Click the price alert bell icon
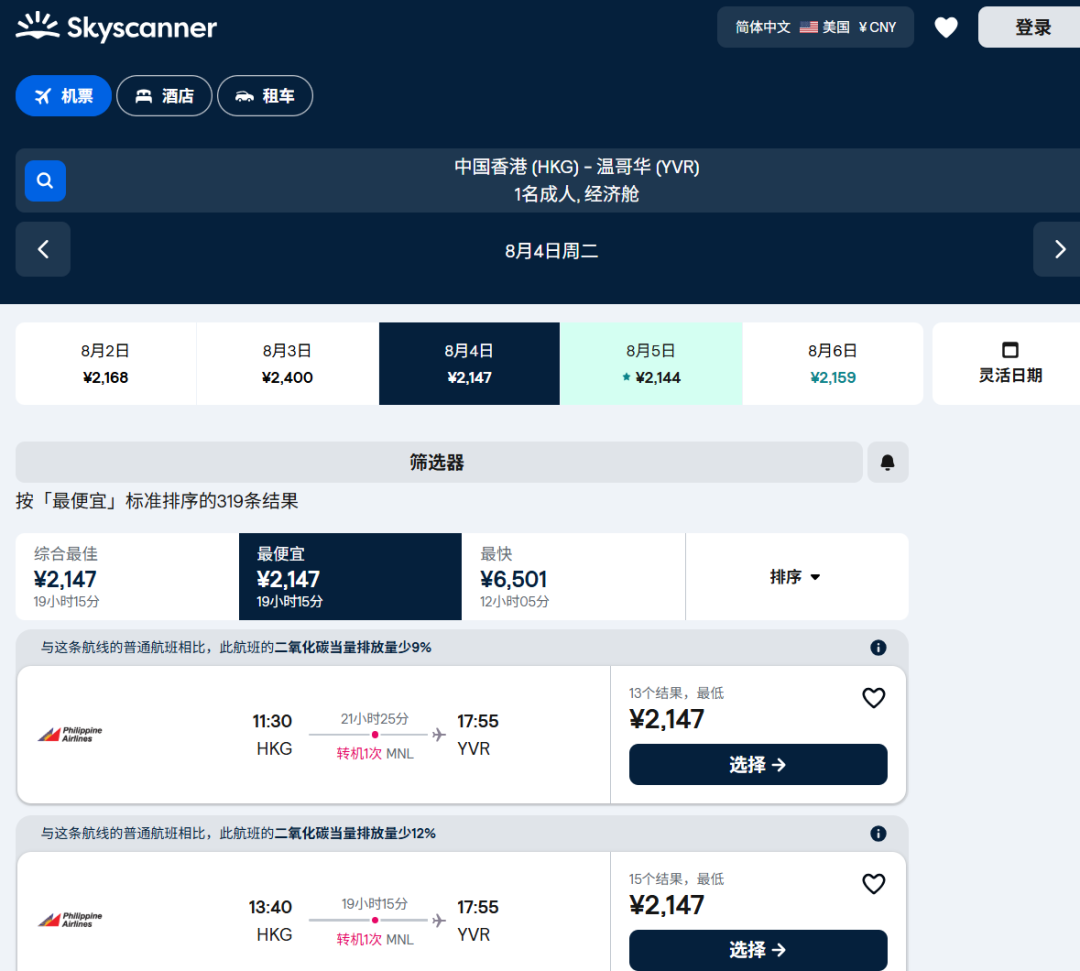 [887, 462]
